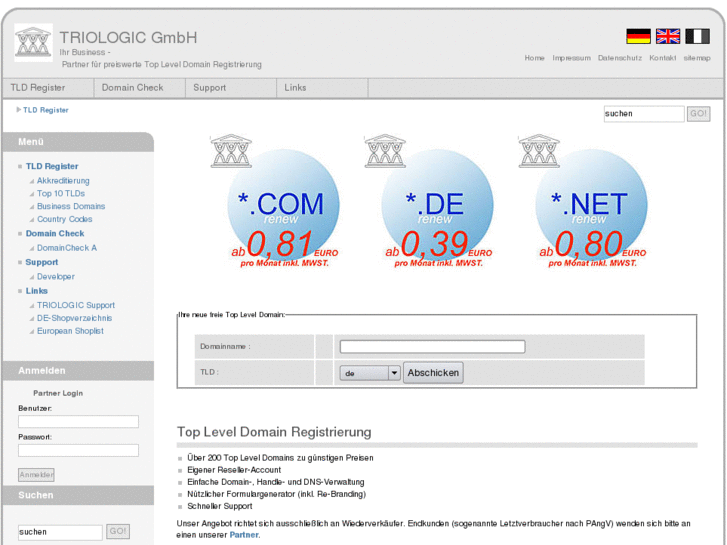727x545 pixels.
Task: Click the TRIOLOGIC GmbH site title
Action: (128, 38)
